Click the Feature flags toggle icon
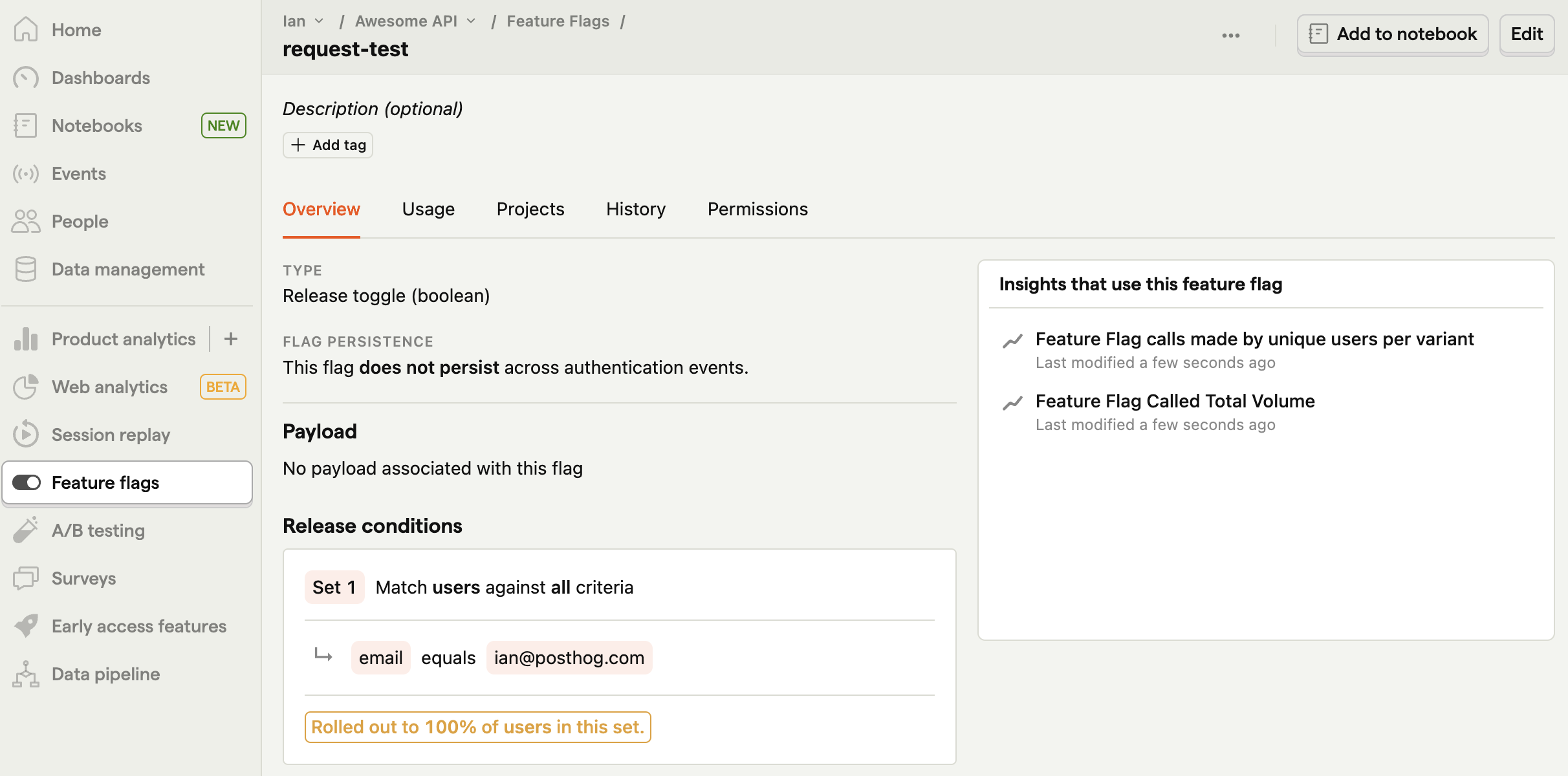1568x776 pixels. click(27, 482)
